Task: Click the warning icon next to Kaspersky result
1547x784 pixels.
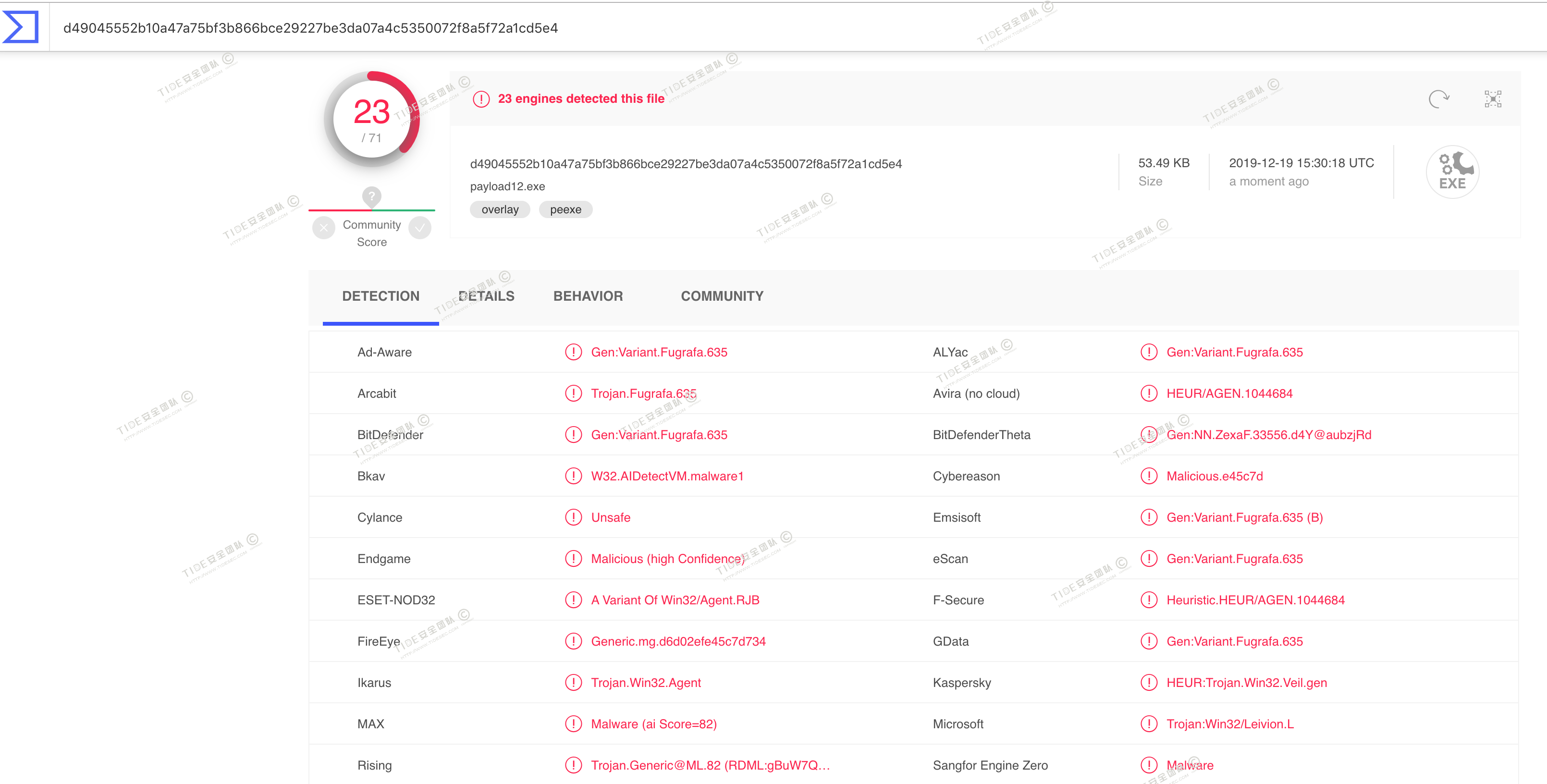Action: click(1148, 683)
